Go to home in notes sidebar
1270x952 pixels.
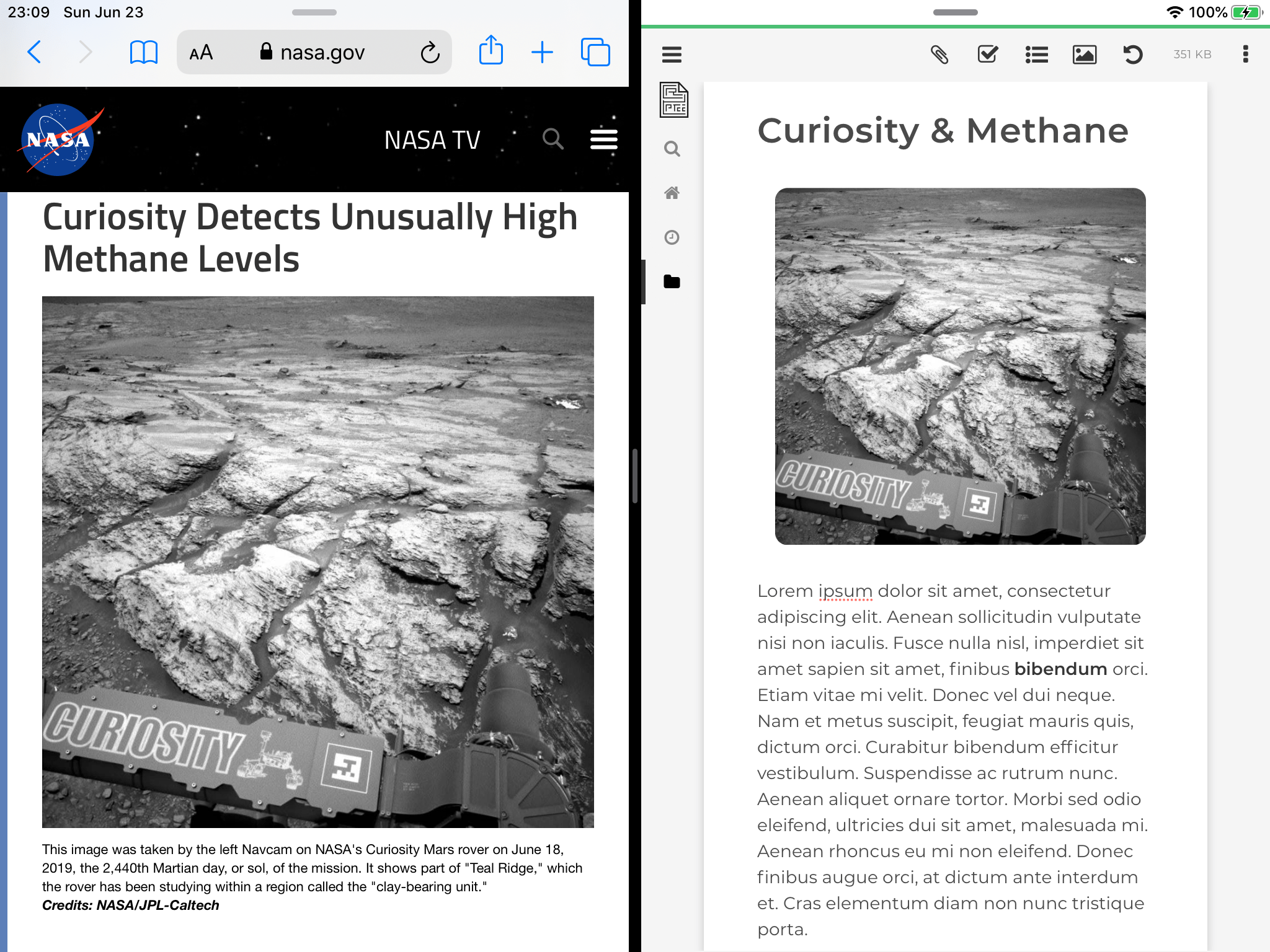tap(672, 193)
